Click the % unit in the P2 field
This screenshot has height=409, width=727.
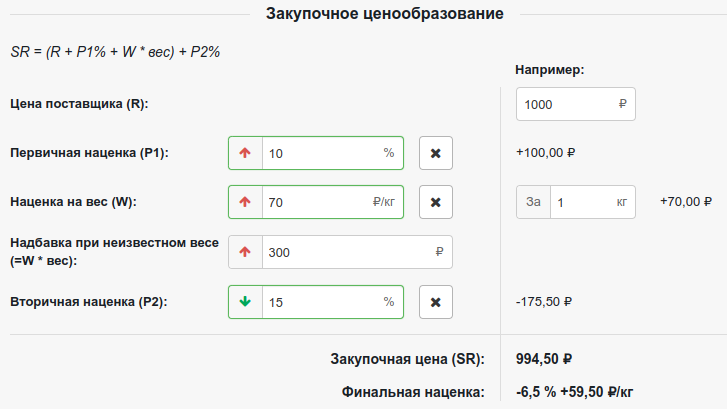388,301
